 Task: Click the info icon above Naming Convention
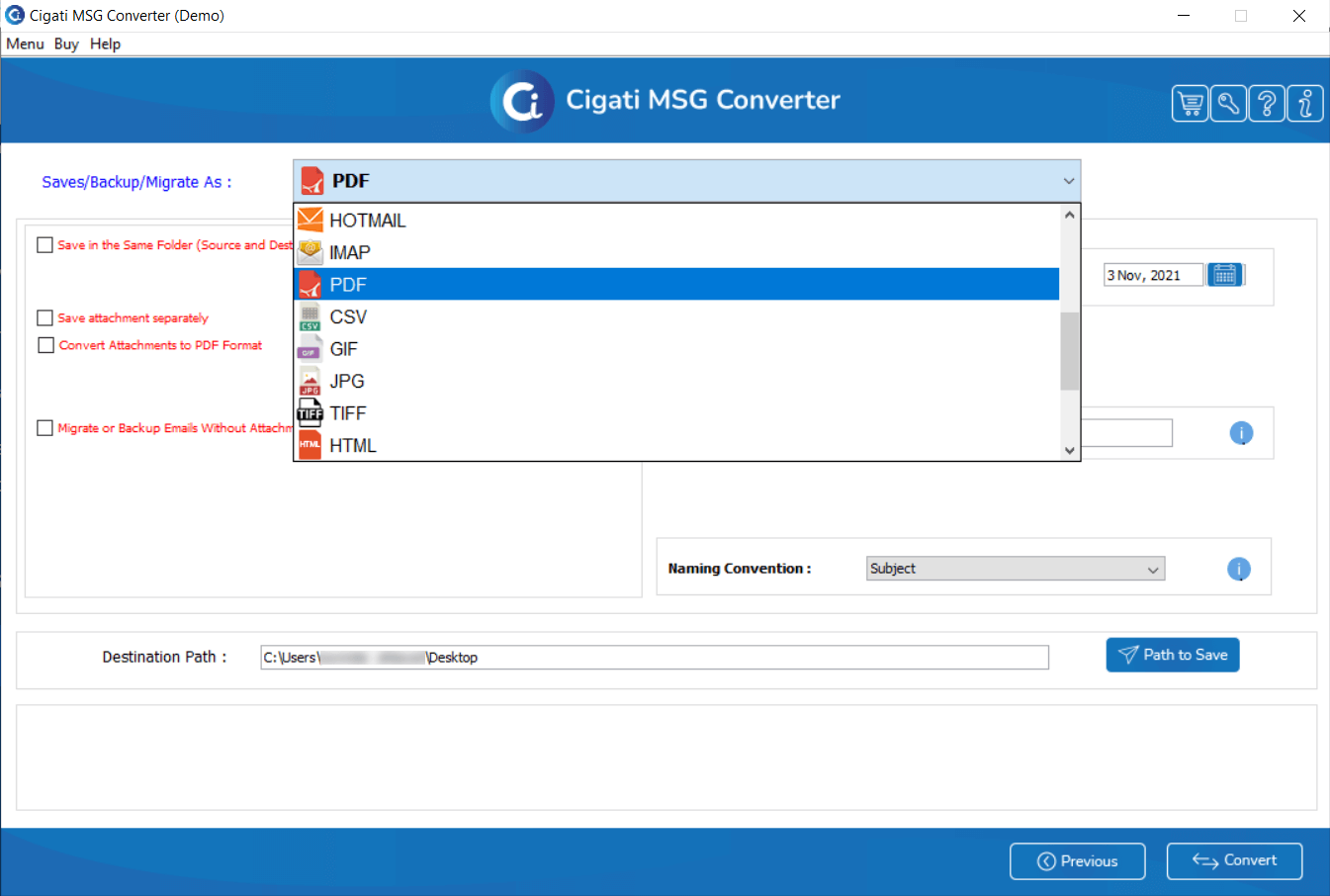[x=1241, y=433]
